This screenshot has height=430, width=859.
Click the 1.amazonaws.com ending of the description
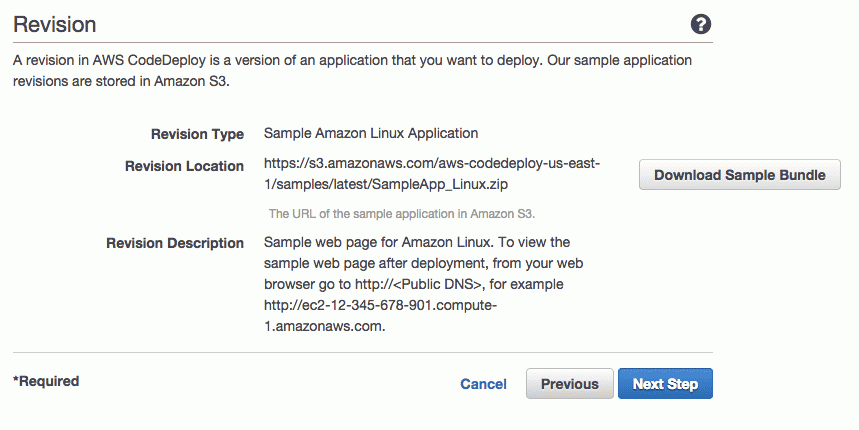324,326
